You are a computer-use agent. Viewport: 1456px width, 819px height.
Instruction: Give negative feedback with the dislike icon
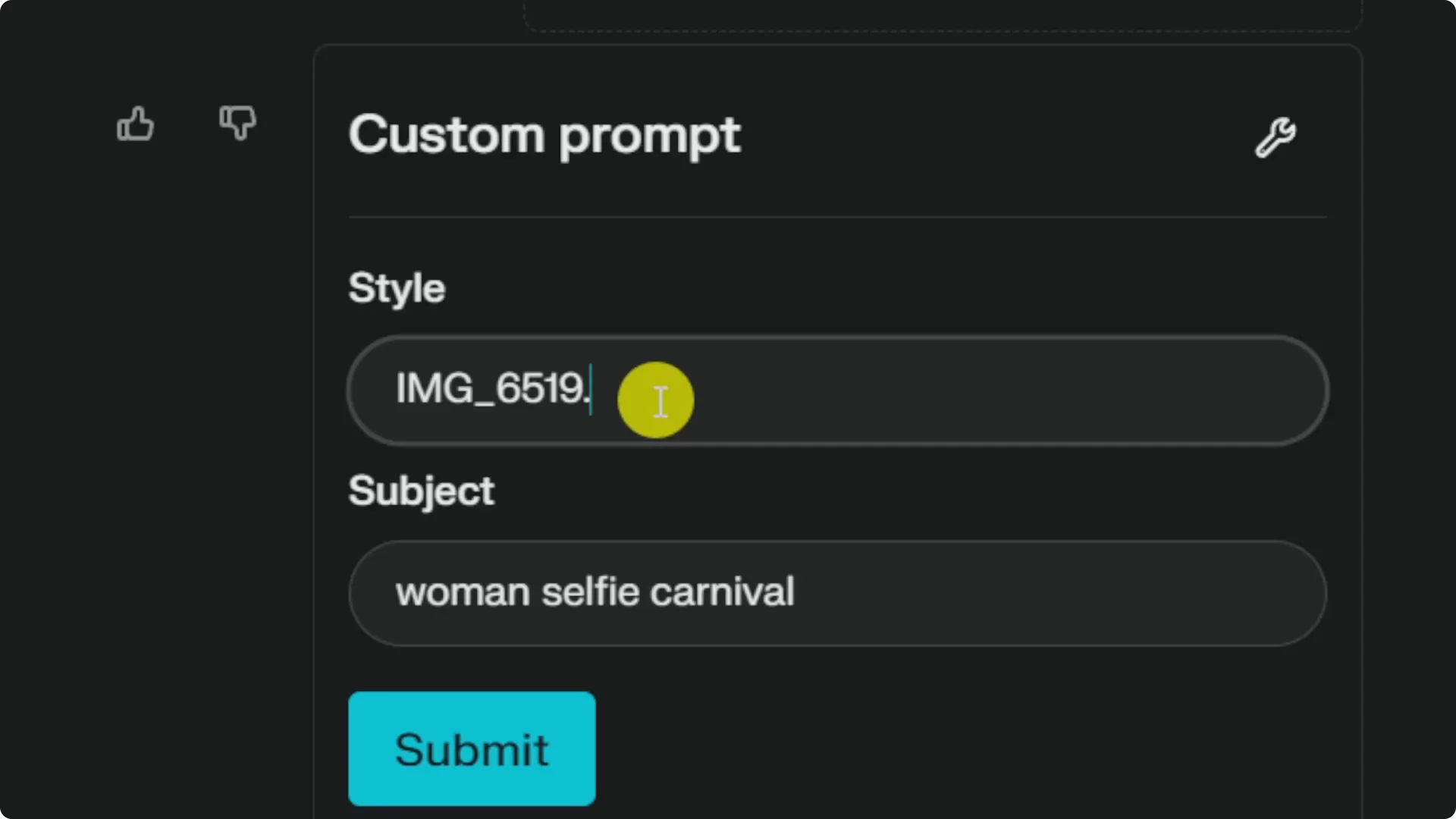[x=238, y=124]
